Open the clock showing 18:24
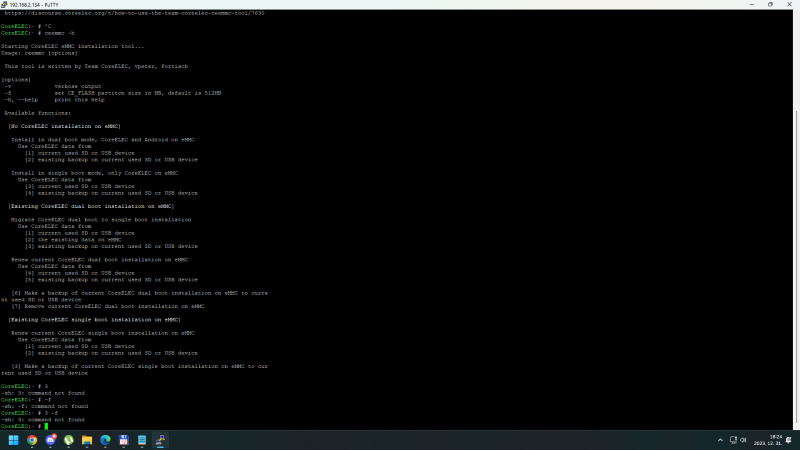The width and height of the screenshot is (800, 450). [767, 440]
